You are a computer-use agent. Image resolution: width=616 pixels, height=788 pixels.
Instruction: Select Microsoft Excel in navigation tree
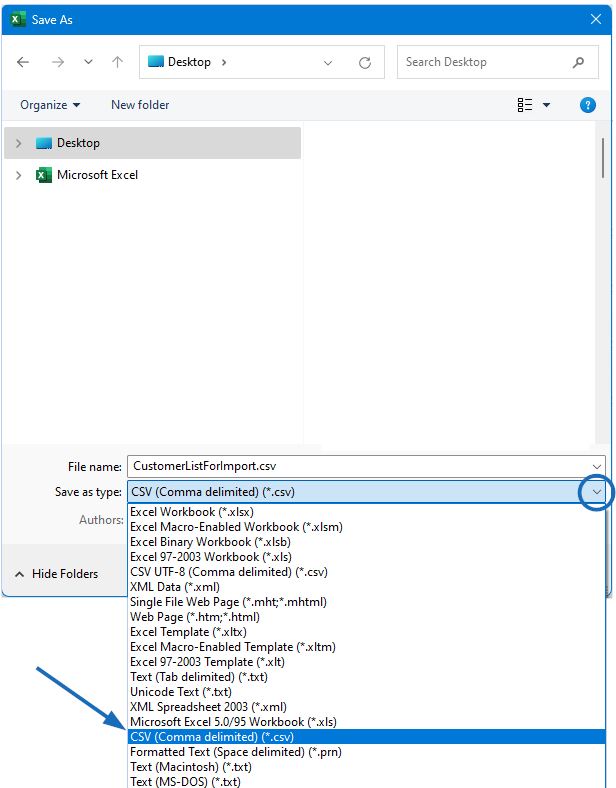pyautogui.click(x=97, y=175)
